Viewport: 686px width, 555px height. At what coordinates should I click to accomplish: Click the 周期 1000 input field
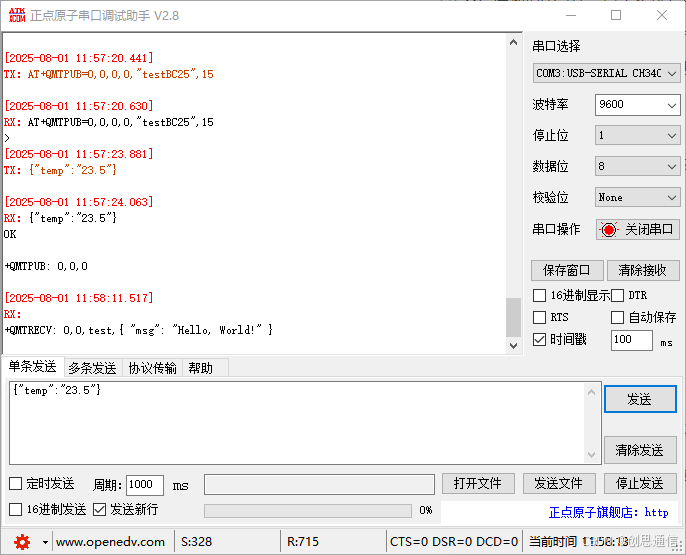pos(145,485)
